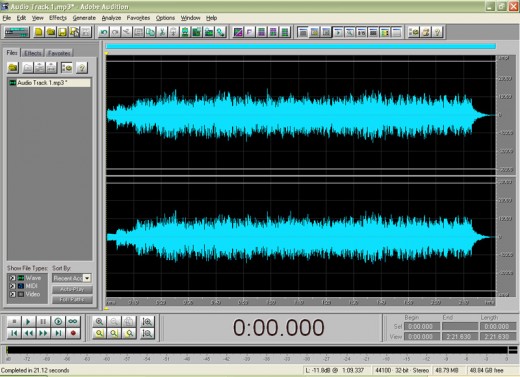Click the cyan horizontal zoom bar

click(x=301, y=46)
